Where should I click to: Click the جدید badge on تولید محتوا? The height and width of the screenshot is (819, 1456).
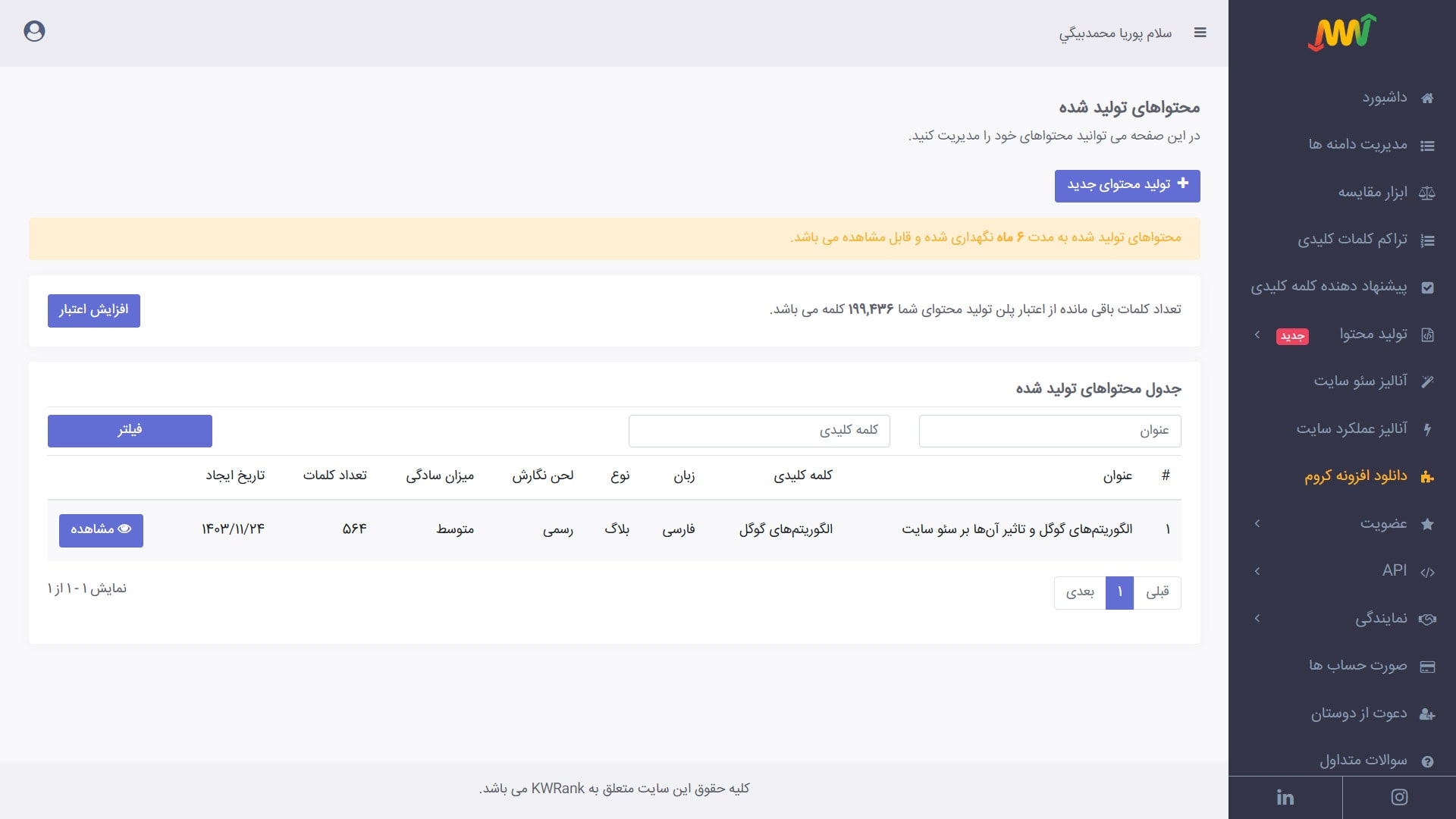[x=1292, y=336]
